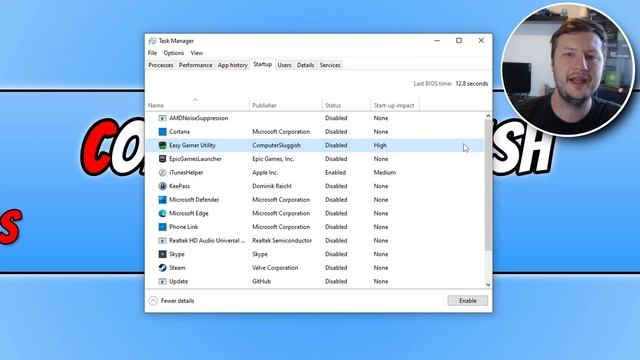This screenshot has width=640, height=360.
Task: Click the Realtek Semiconductor publisher cell
Action: click(x=282, y=240)
